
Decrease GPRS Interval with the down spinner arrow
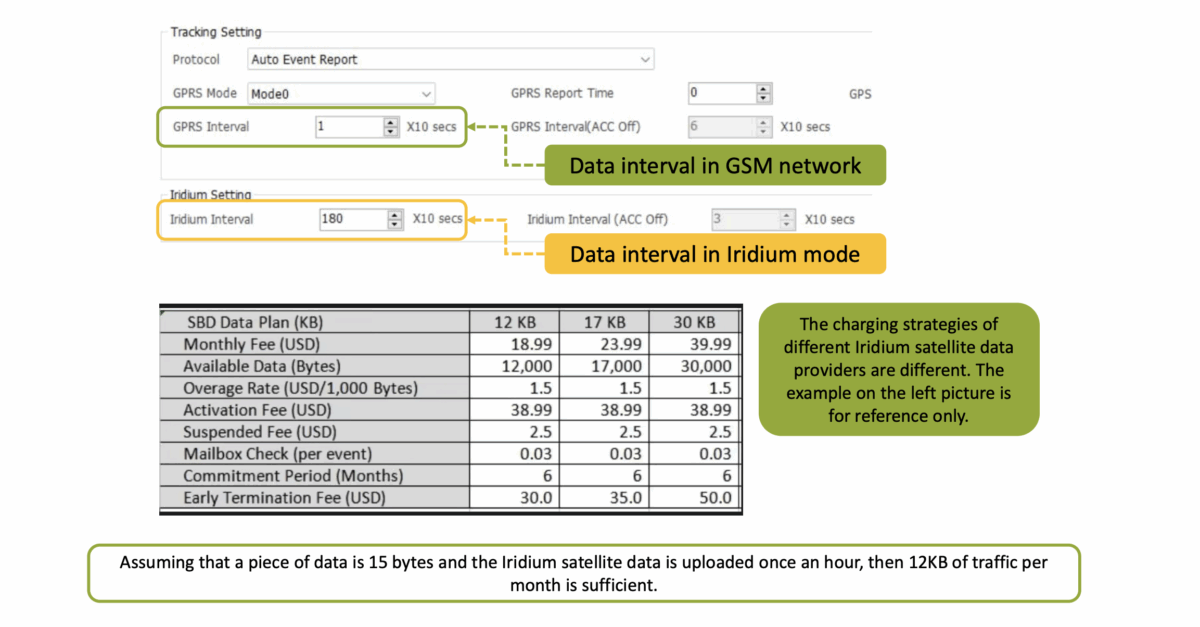tap(391, 131)
